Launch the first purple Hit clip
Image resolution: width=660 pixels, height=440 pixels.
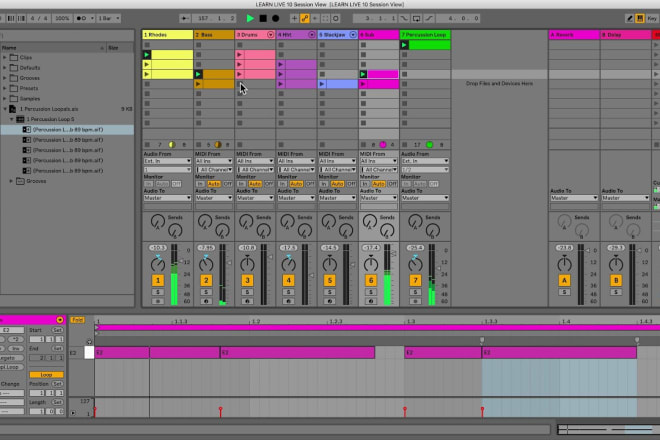281,64
